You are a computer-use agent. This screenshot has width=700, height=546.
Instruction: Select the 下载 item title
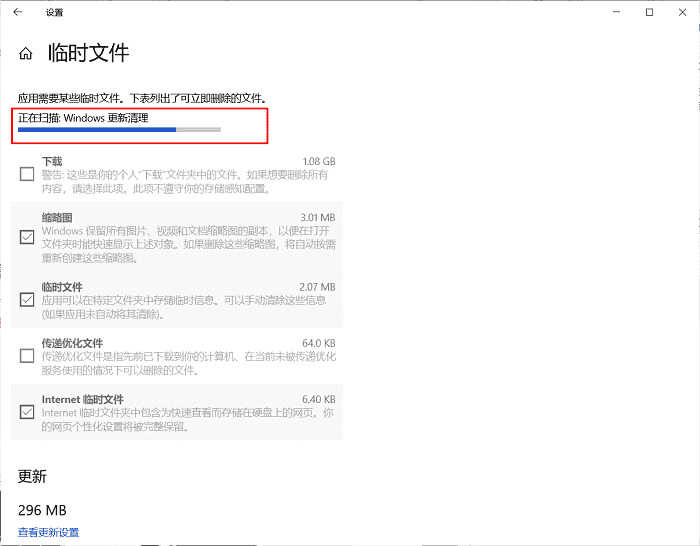pyautogui.click(x=52, y=161)
